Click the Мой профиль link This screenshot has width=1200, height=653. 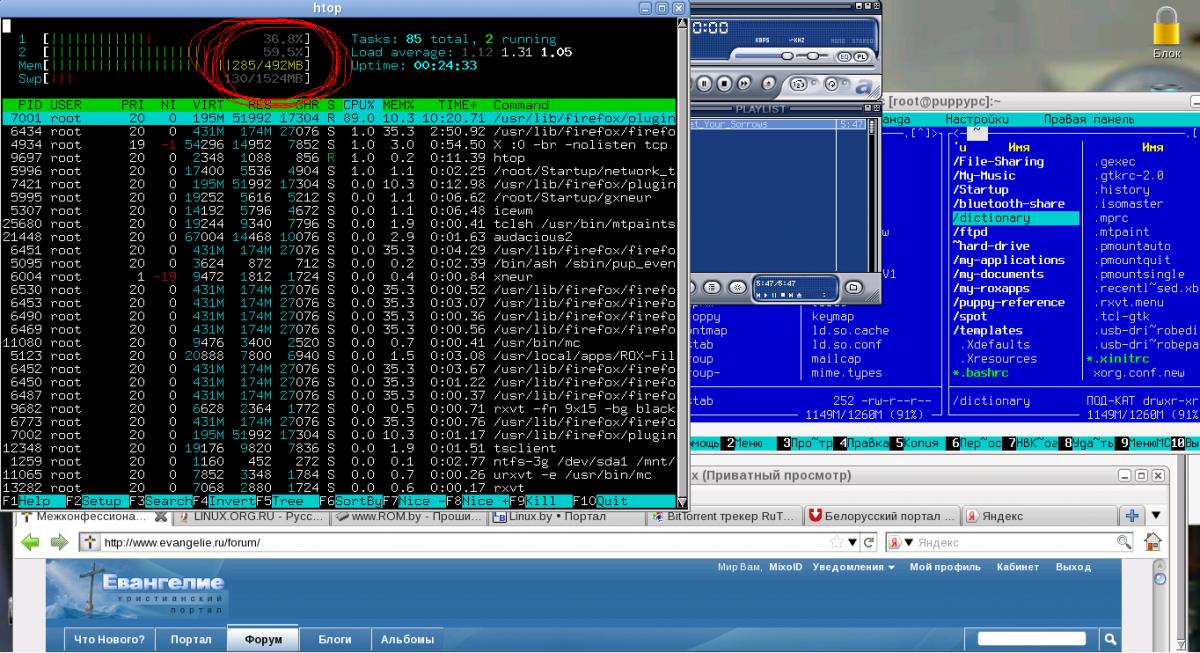(x=946, y=567)
